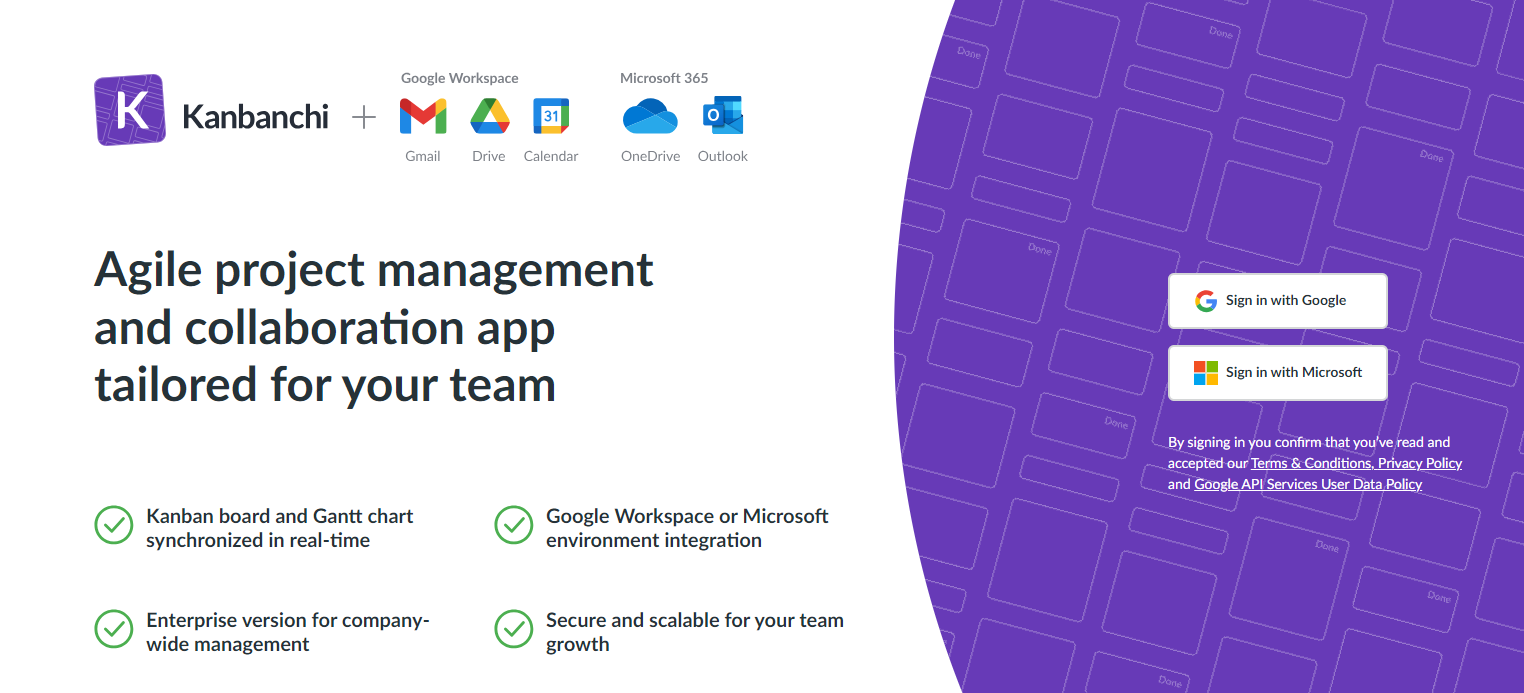Click the OneDrive text label

coord(650,156)
